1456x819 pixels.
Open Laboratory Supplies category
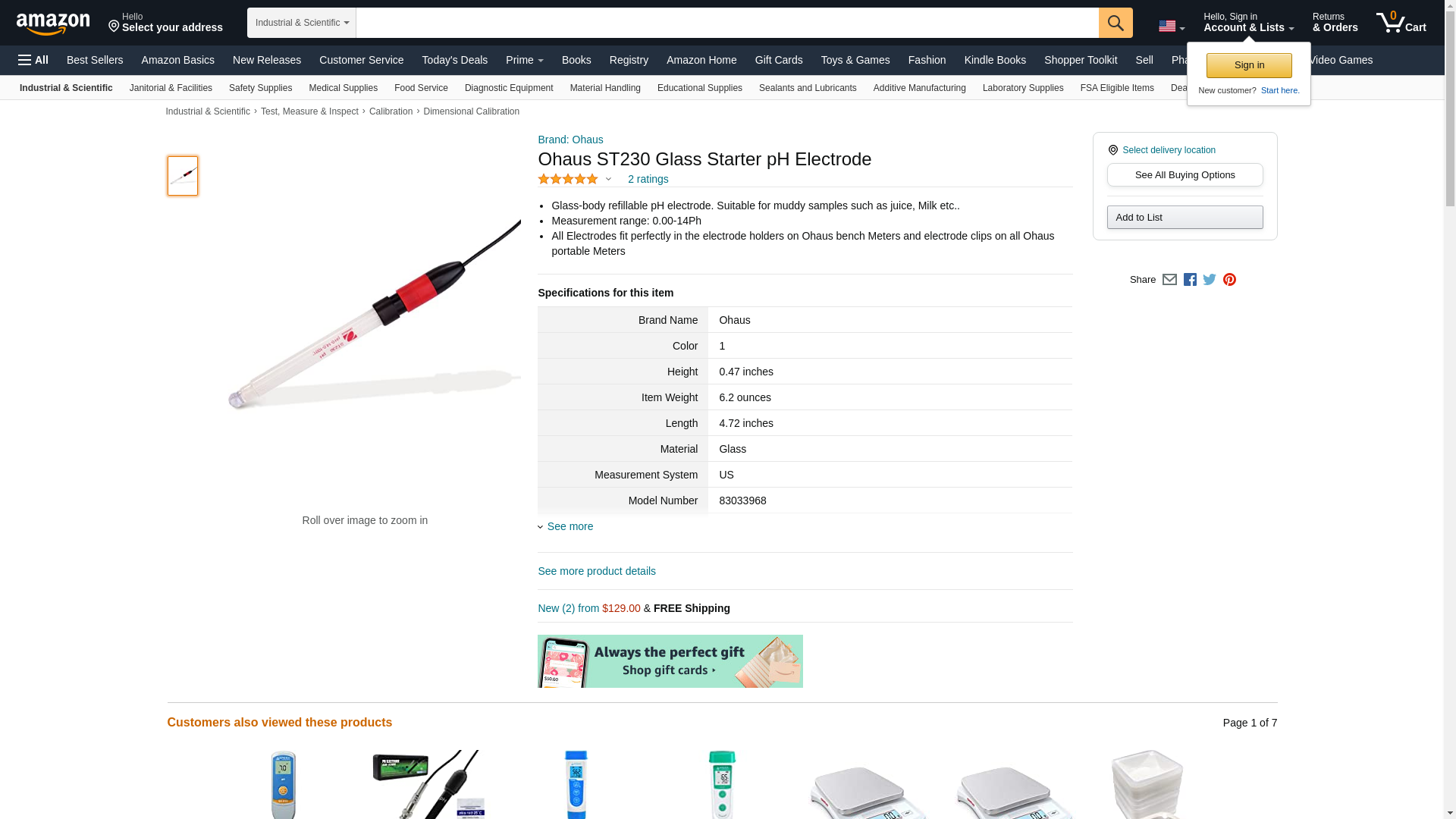[x=1023, y=88]
